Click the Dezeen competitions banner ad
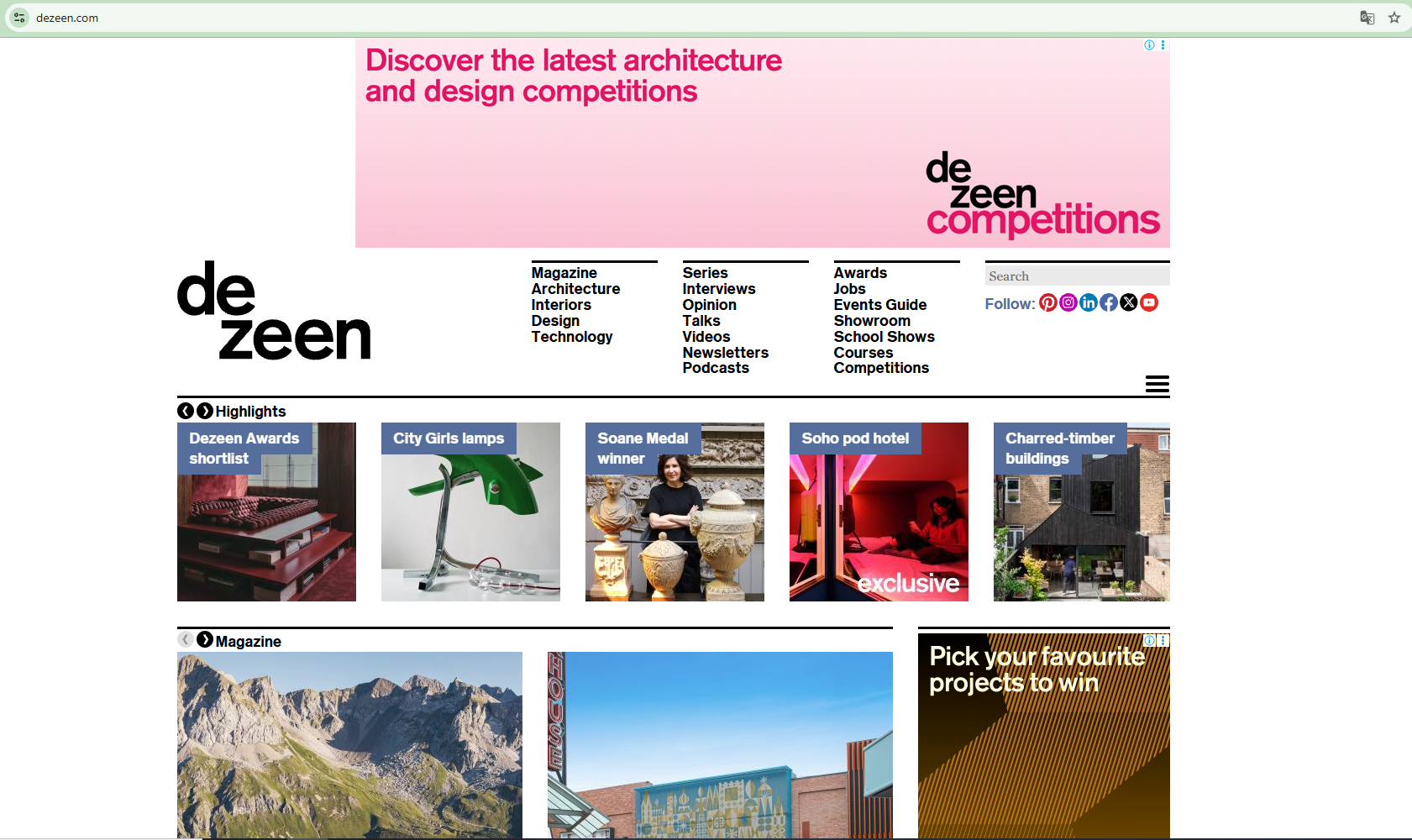This screenshot has height=840, width=1412. point(763,143)
